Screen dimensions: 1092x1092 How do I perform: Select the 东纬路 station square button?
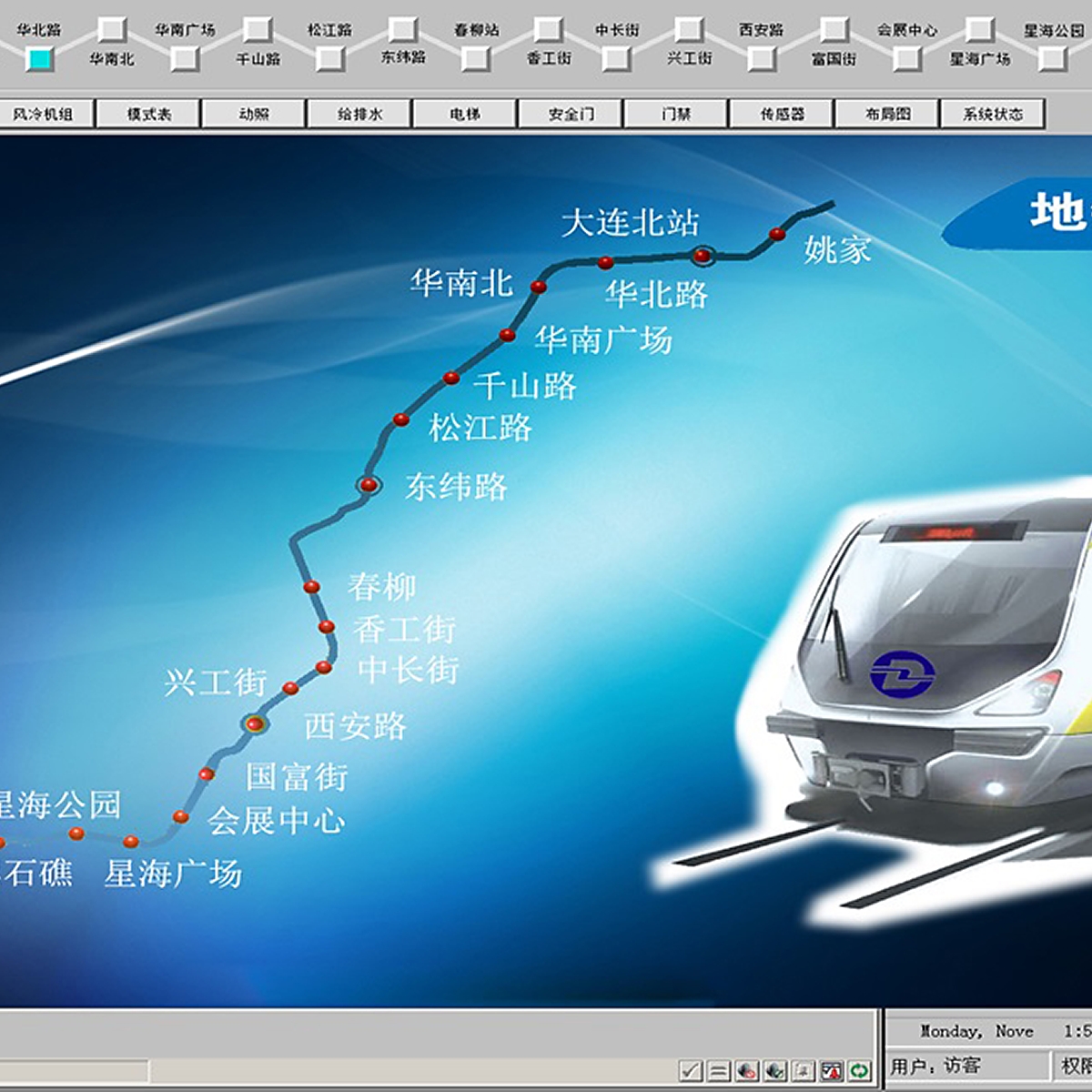pos(402,30)
